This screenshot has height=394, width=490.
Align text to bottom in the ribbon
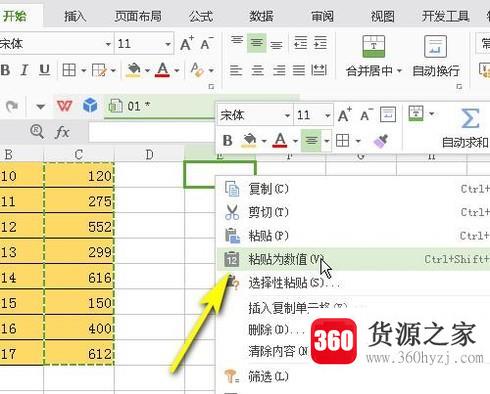point(276,44)
